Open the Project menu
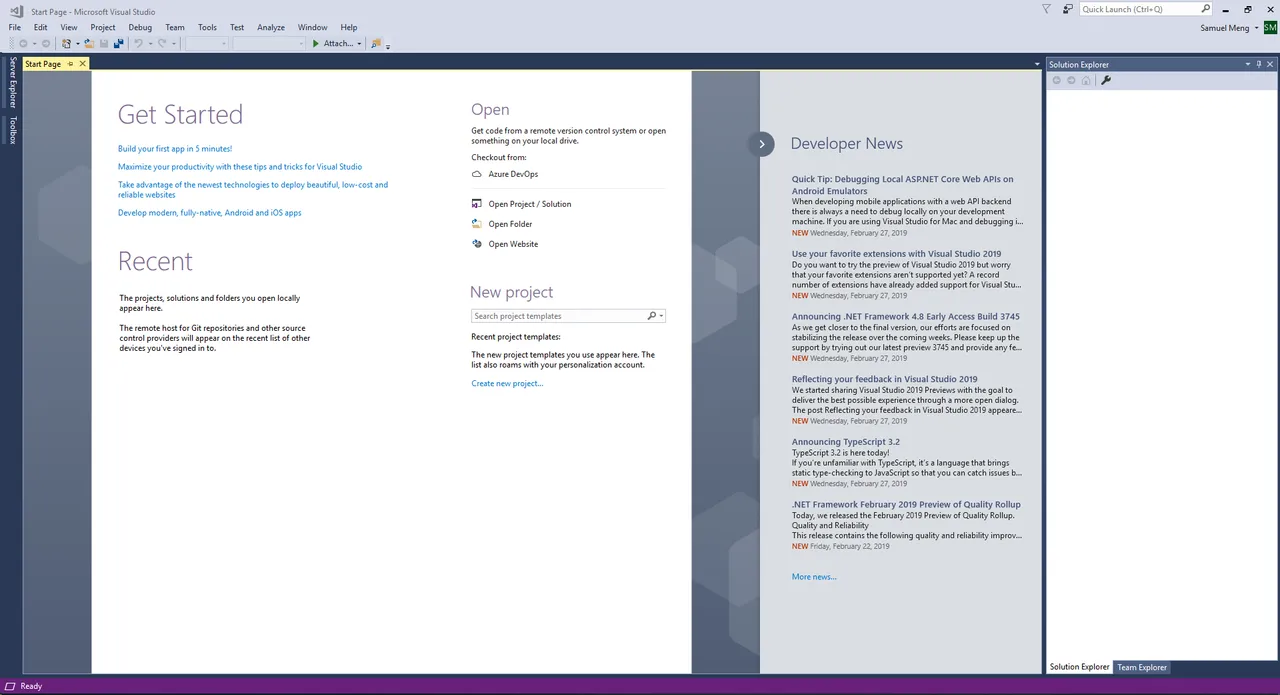Screen dimensions: 1280x695 (x=103, y=28)
